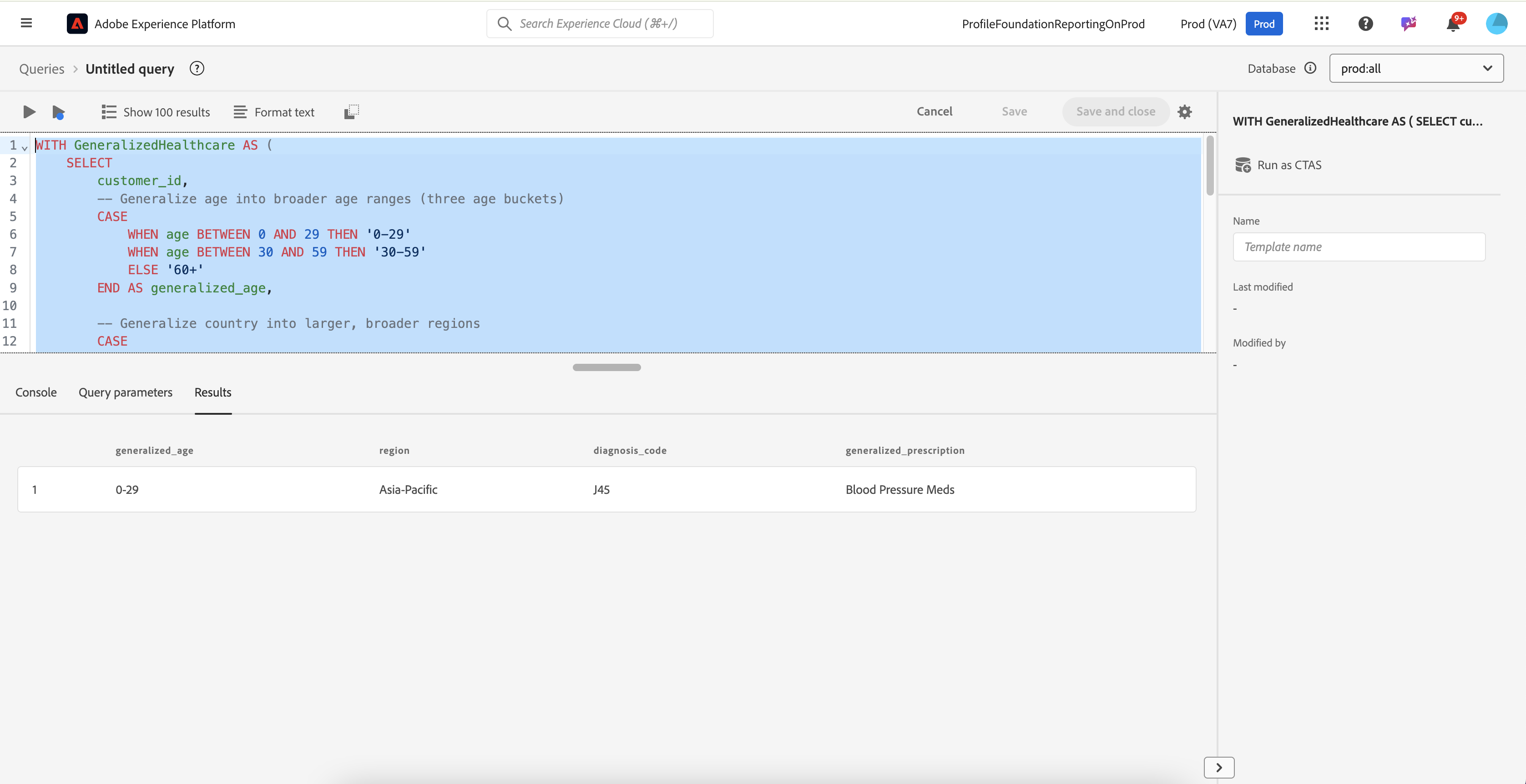Open the help question mark icon
The width and height of the screenshot is (1526, 784).
tap(1365, 24)
